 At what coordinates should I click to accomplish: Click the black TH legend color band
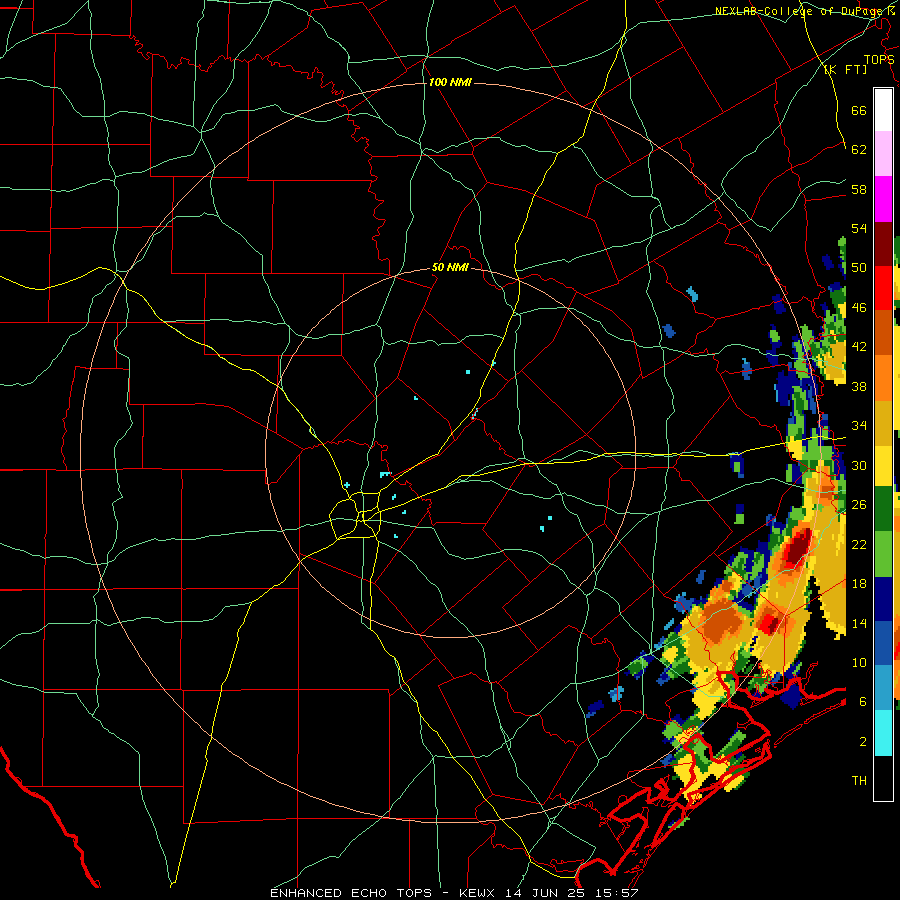pyautogui.click(x=883, y=778)
